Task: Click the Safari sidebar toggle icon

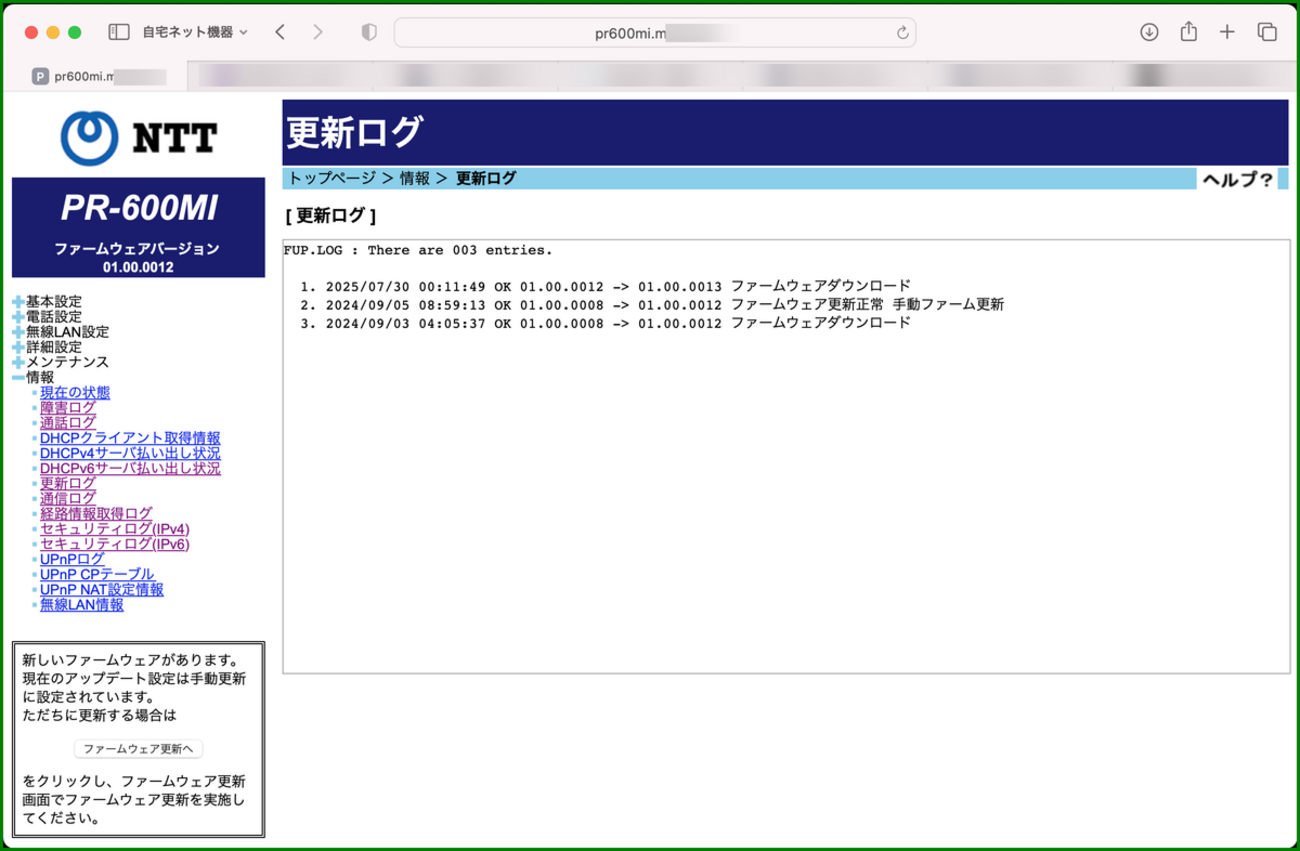Action: (x=119, y=32)
